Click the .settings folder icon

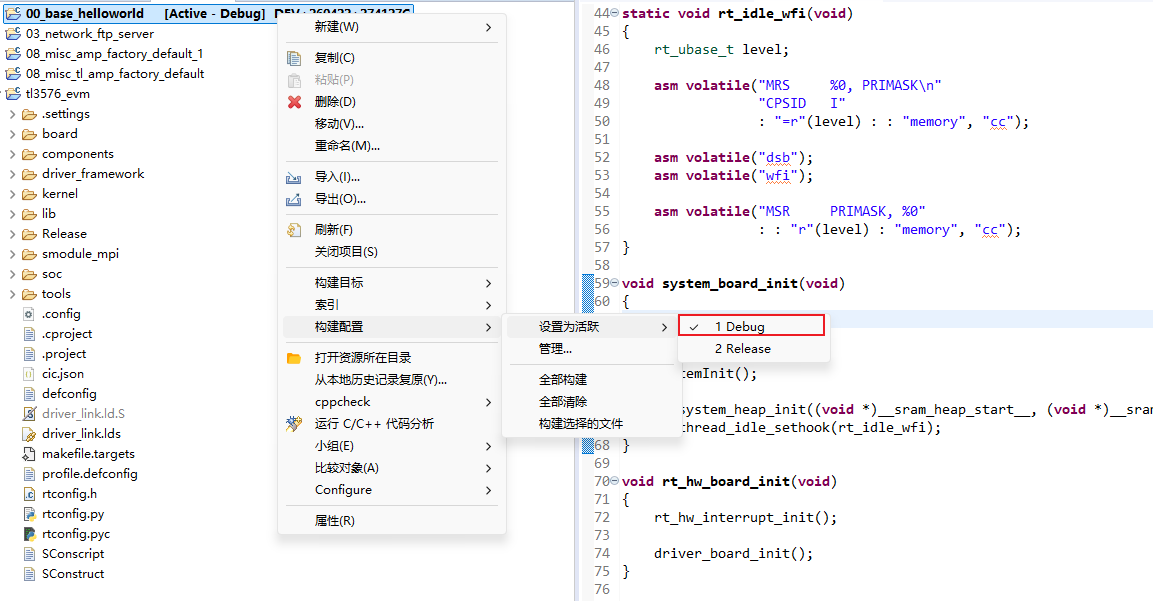click(29, 114)
